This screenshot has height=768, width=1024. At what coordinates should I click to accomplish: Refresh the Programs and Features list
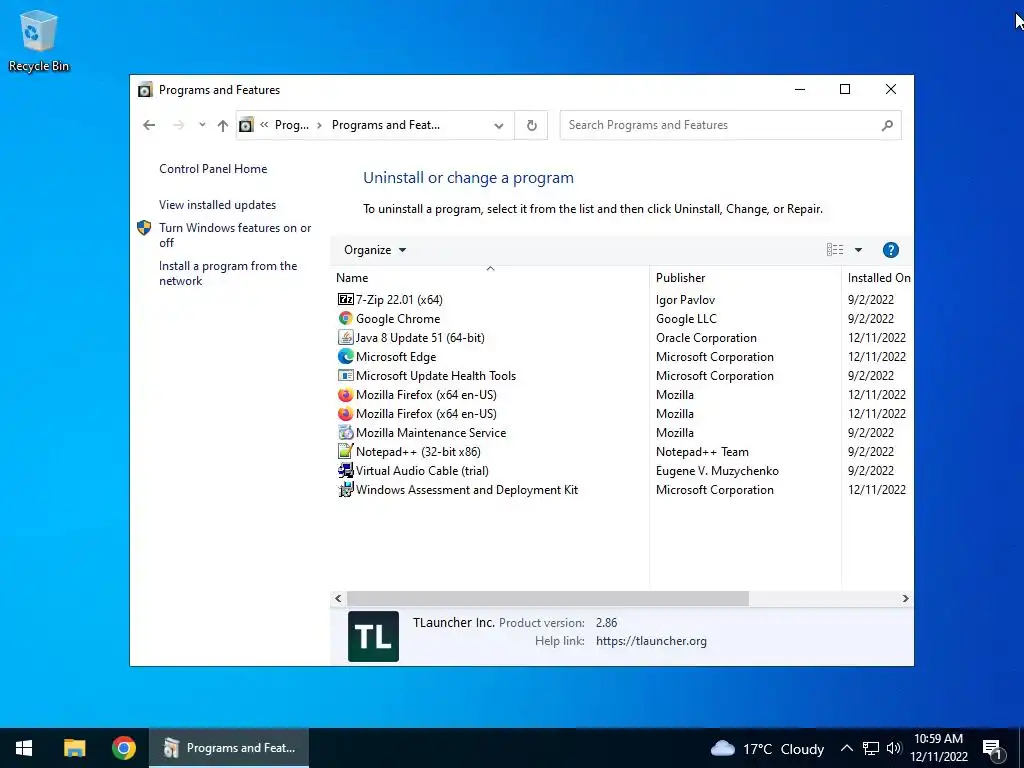532,125
